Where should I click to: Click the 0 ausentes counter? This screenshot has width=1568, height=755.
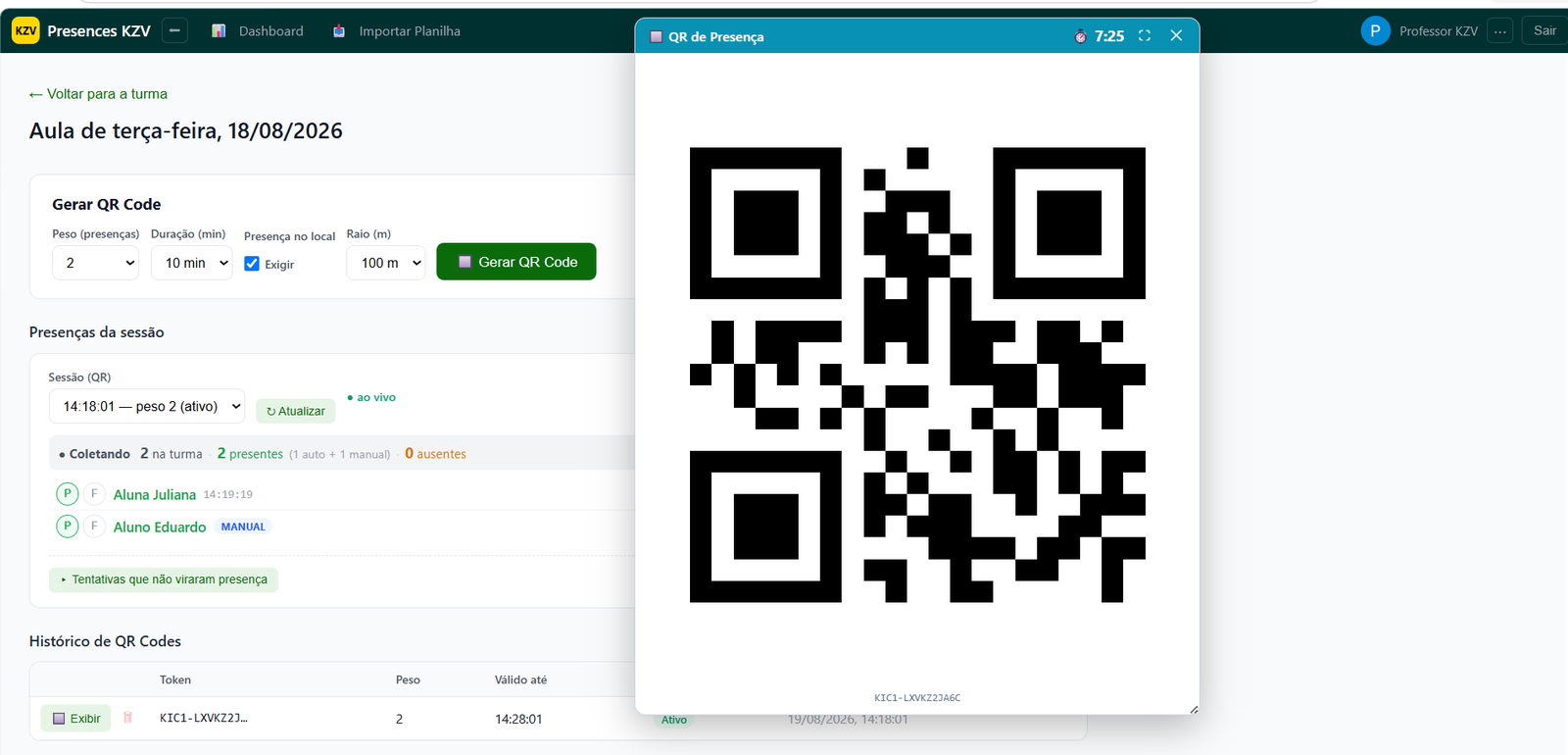point(435,454)
